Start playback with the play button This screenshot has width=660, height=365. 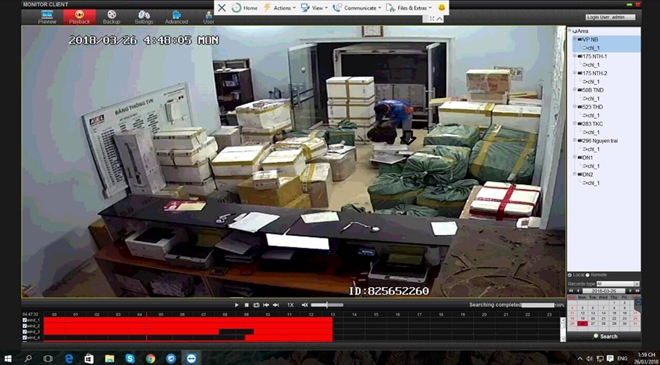[236, 305]
